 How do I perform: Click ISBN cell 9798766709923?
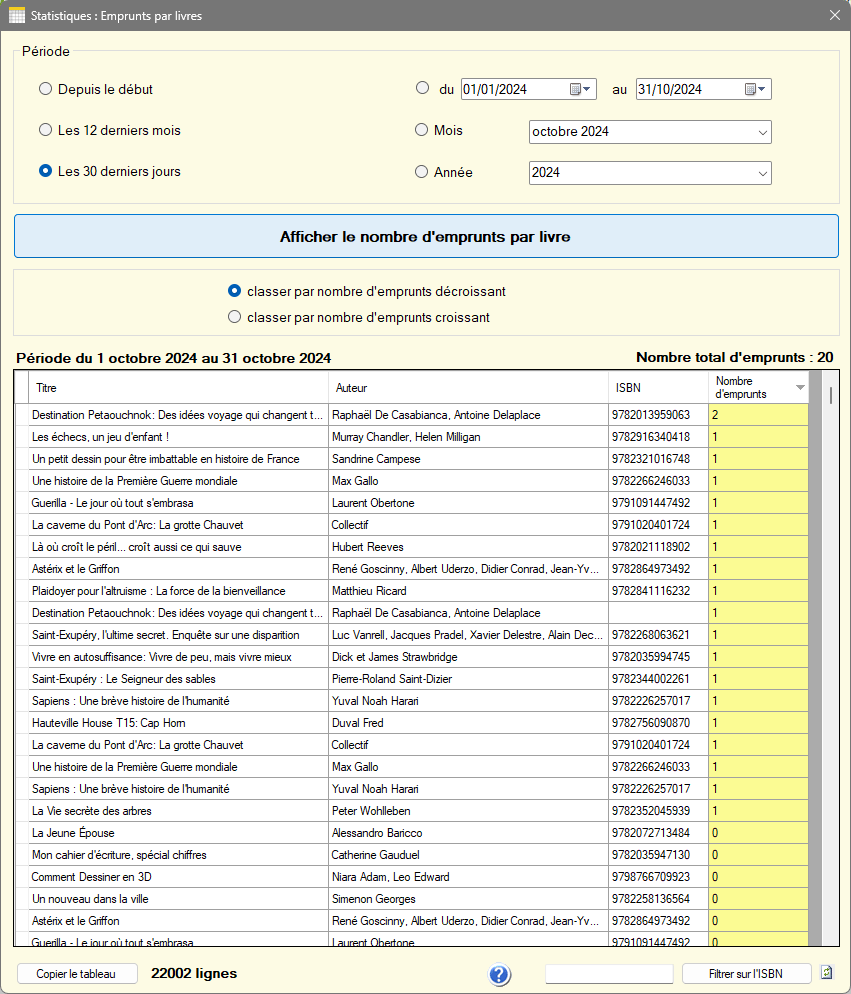point(658,877)
